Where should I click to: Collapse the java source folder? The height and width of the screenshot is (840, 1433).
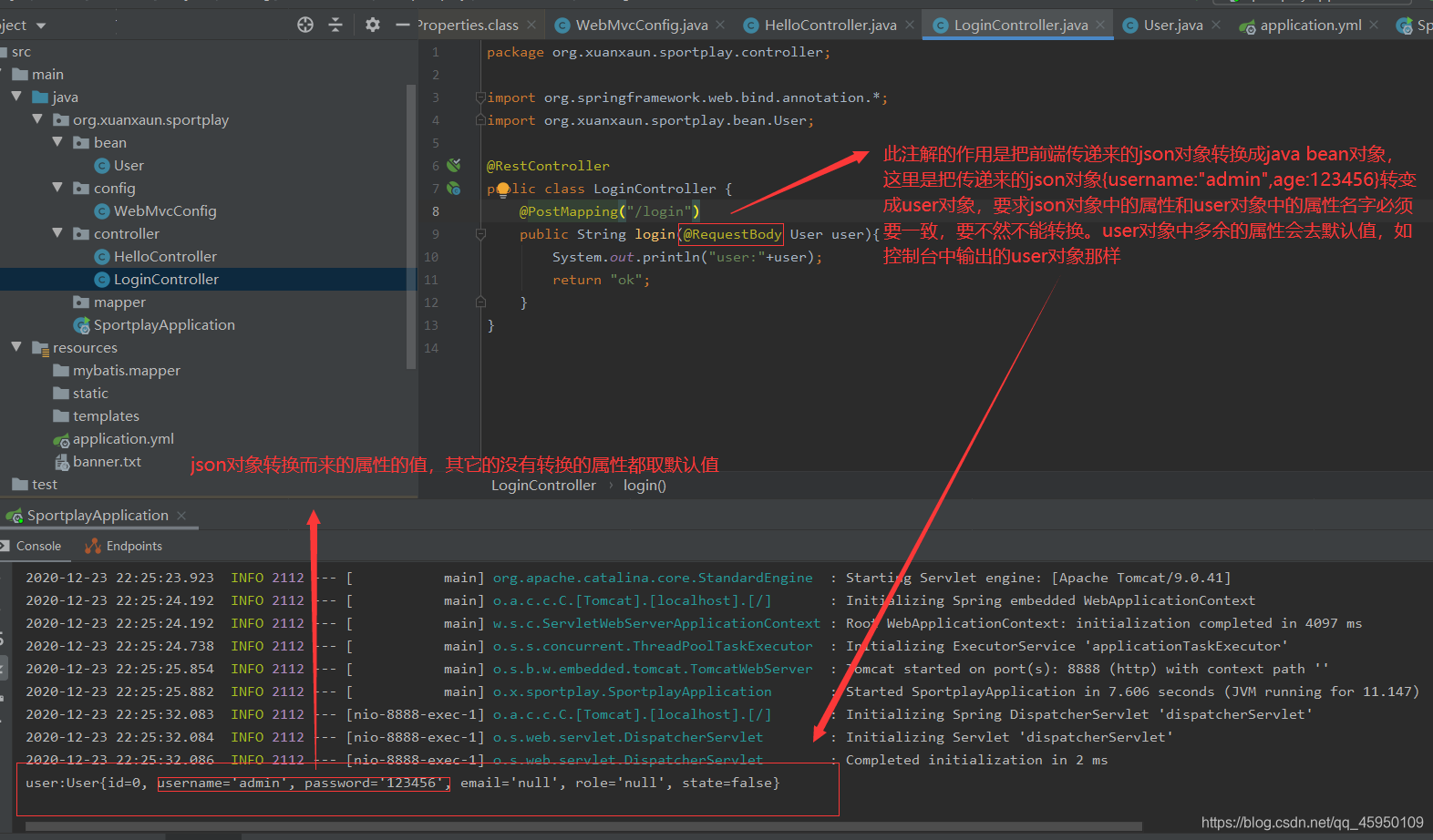(x=16, y=96)
